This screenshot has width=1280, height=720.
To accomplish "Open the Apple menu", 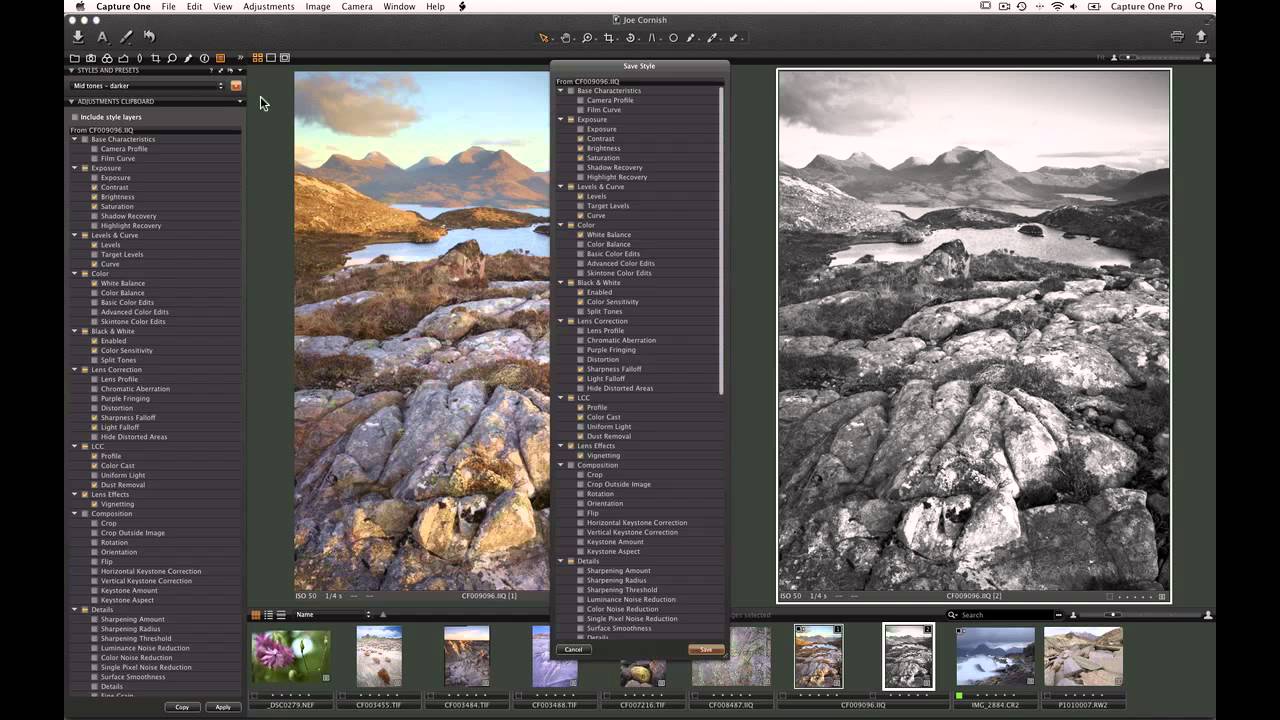I will coord(80,7).
